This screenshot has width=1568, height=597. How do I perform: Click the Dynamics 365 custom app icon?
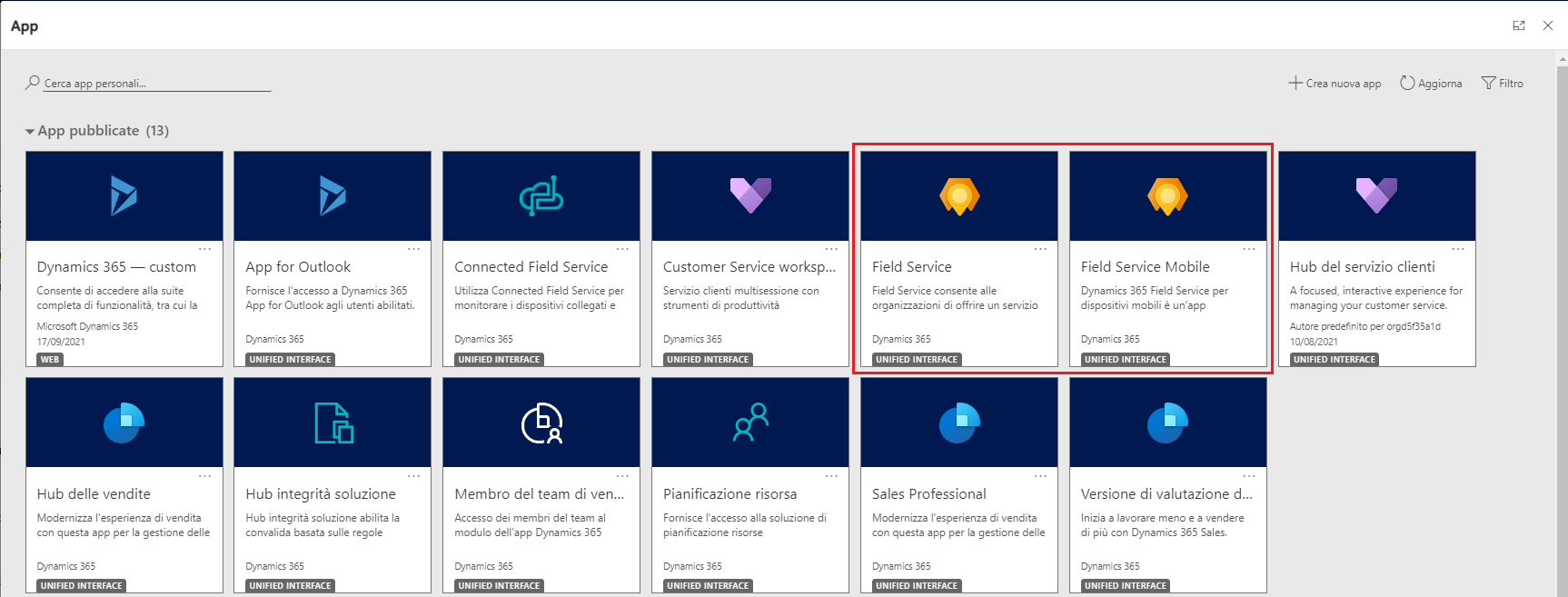pyautogui.click(x=124, y=195)
